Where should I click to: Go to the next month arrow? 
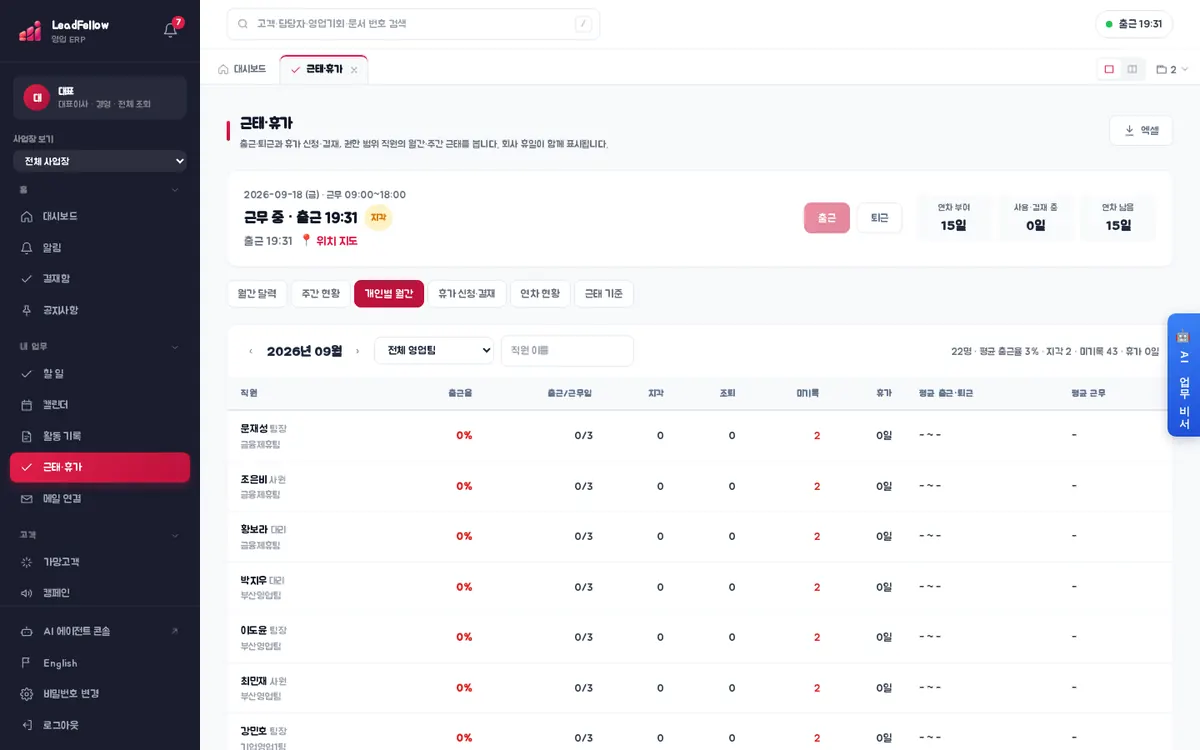click(x=357, y=351)
